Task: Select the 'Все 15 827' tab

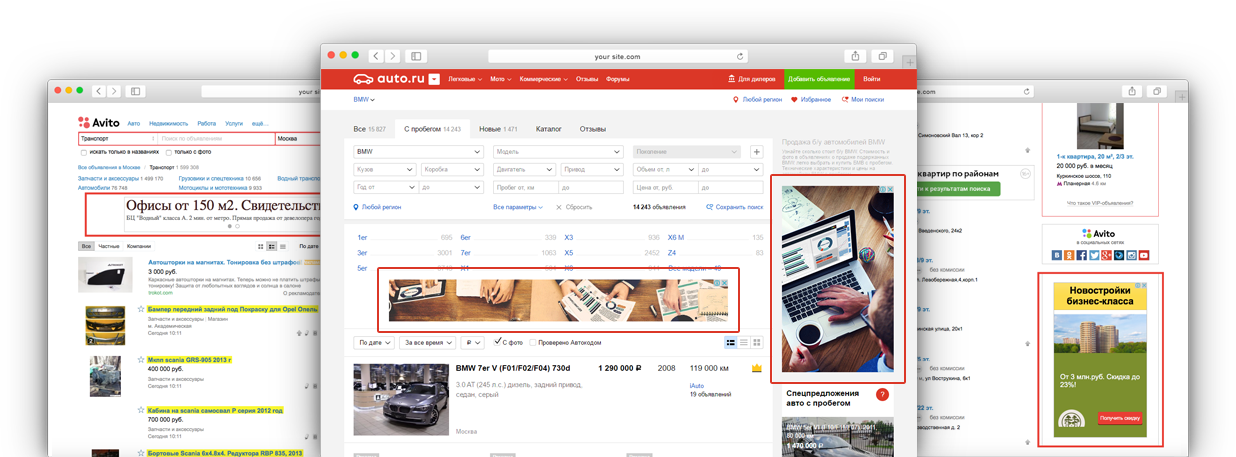Action: click(369, 129)
